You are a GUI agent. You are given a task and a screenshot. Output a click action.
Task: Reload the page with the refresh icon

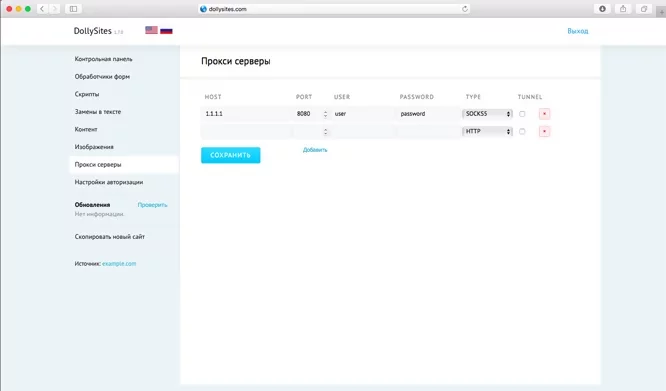click(465, 8)
